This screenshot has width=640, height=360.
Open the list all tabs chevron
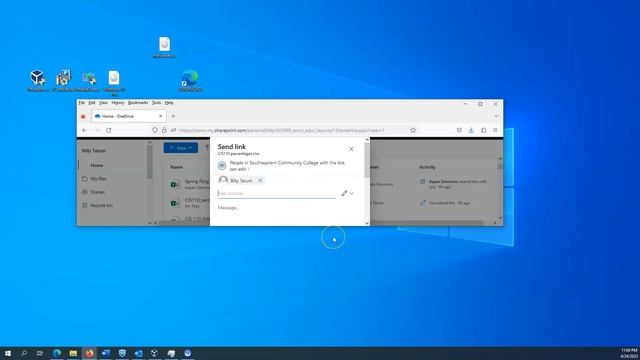point(496,116)
